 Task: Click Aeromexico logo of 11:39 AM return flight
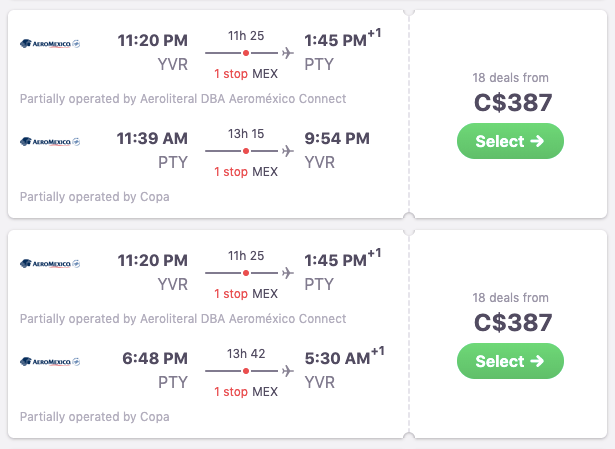(x=50, y=142)
